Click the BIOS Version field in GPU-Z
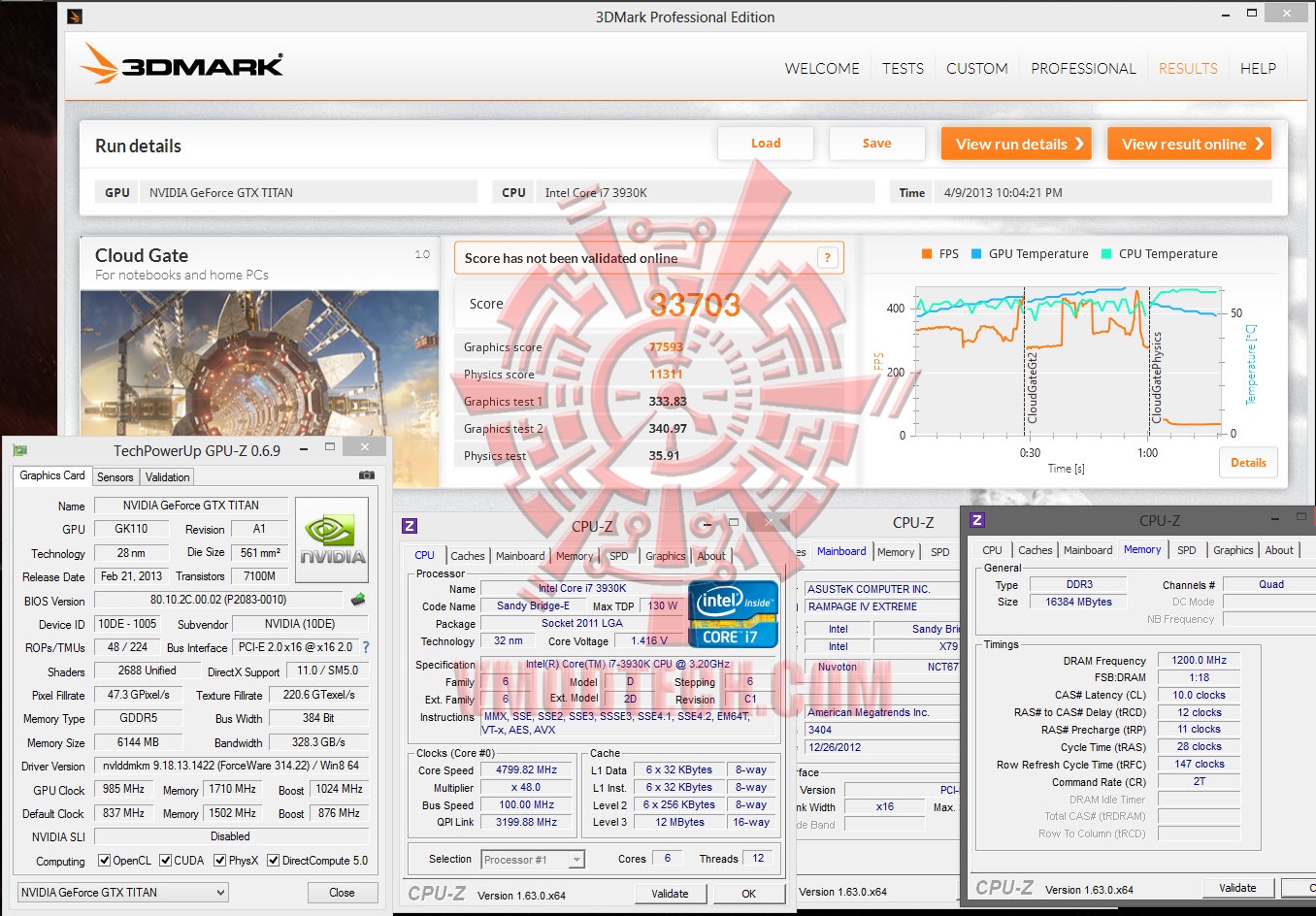Screen dimensions: 1316x916 tap(218, 600)
